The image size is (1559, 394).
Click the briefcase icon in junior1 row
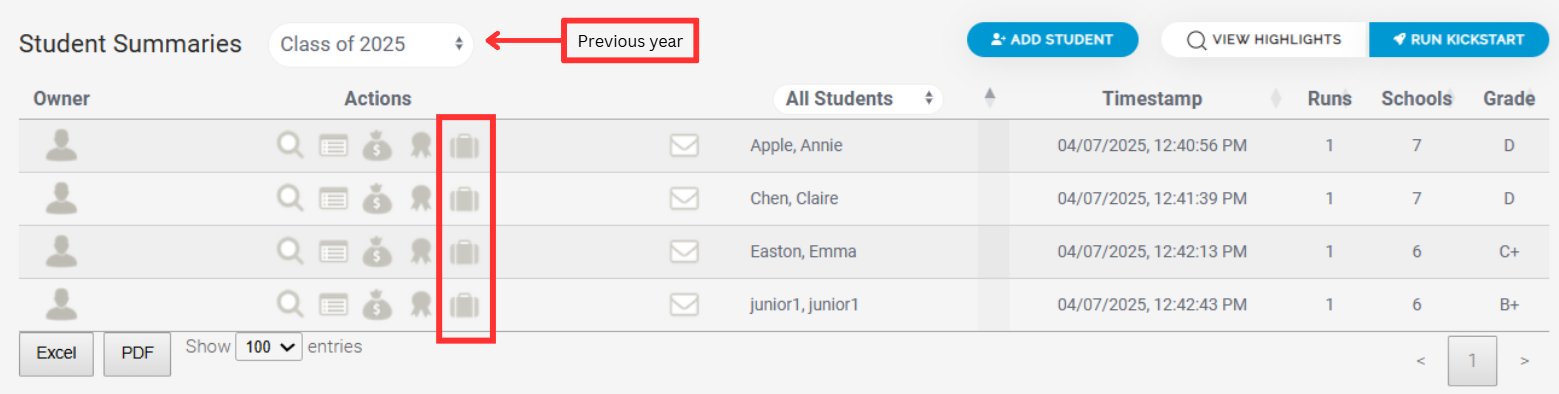click(465, 305)
